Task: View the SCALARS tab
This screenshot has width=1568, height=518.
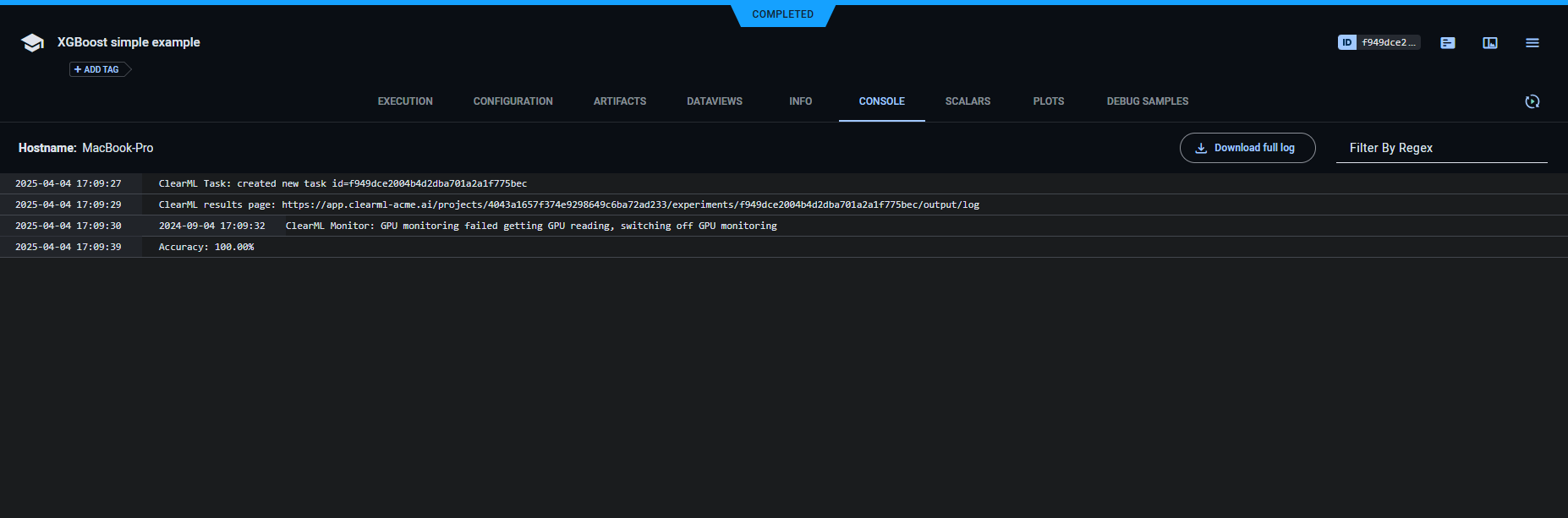Action: 968,101
